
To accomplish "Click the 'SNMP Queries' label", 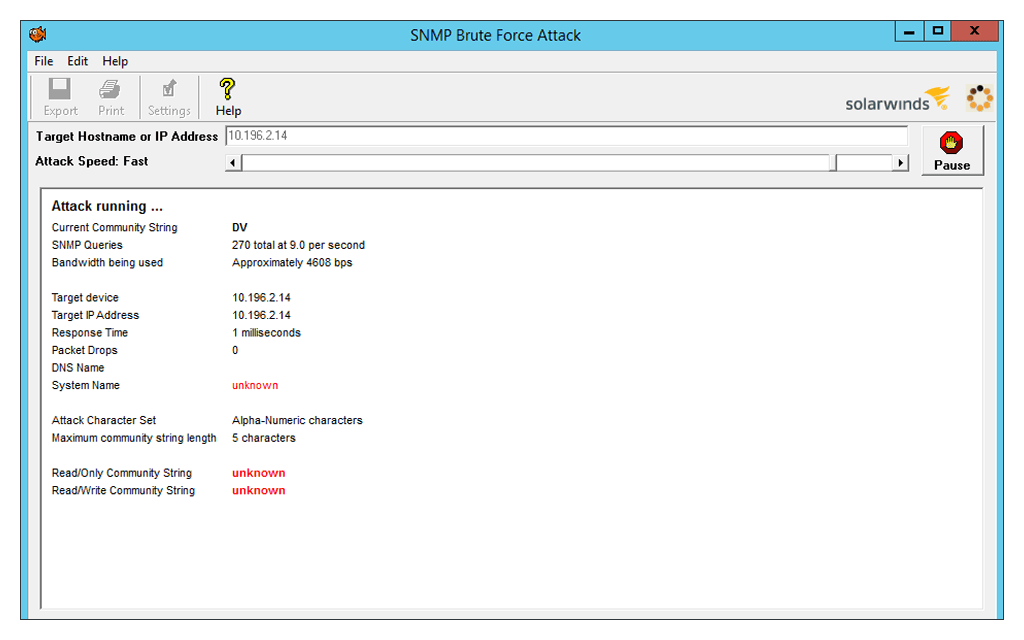I will (87, 245).
